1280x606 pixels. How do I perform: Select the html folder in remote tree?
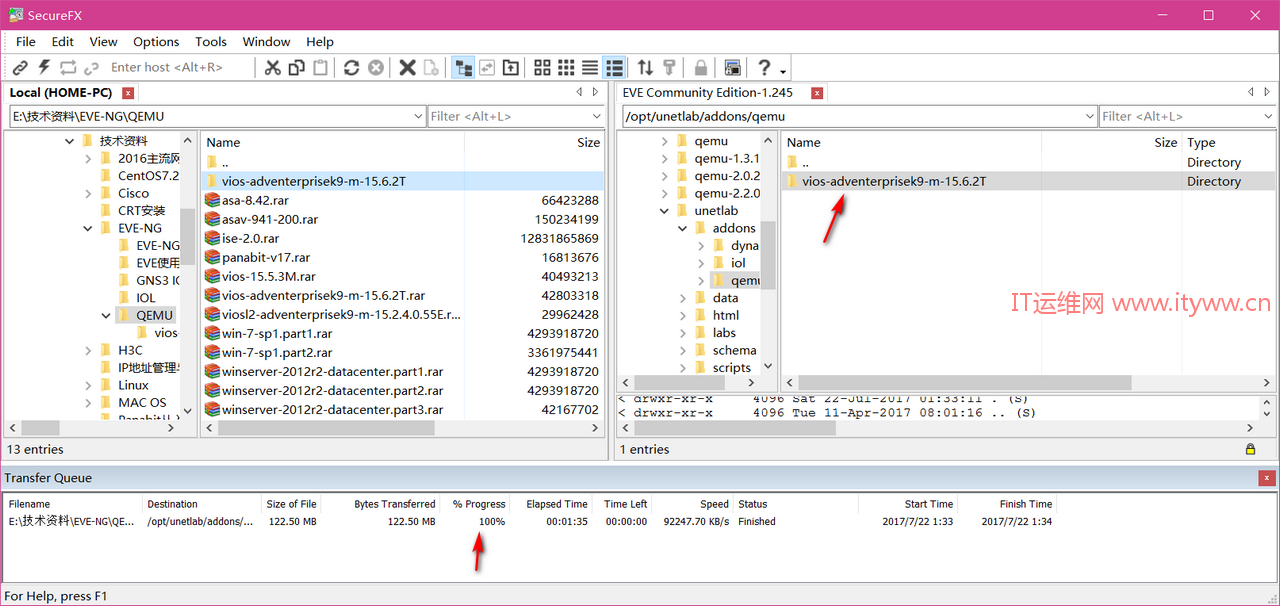(x=725, y=315)
